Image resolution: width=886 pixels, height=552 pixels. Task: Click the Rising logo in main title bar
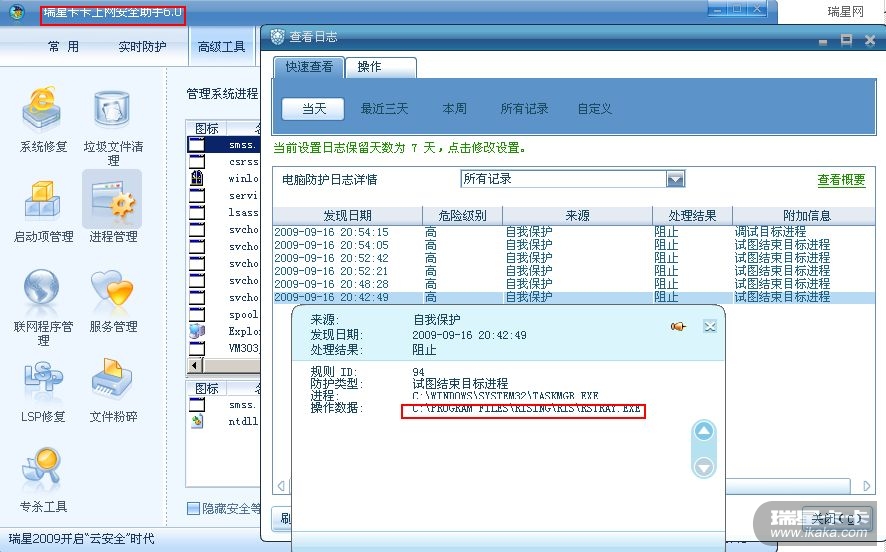click(x=17, y=12)
